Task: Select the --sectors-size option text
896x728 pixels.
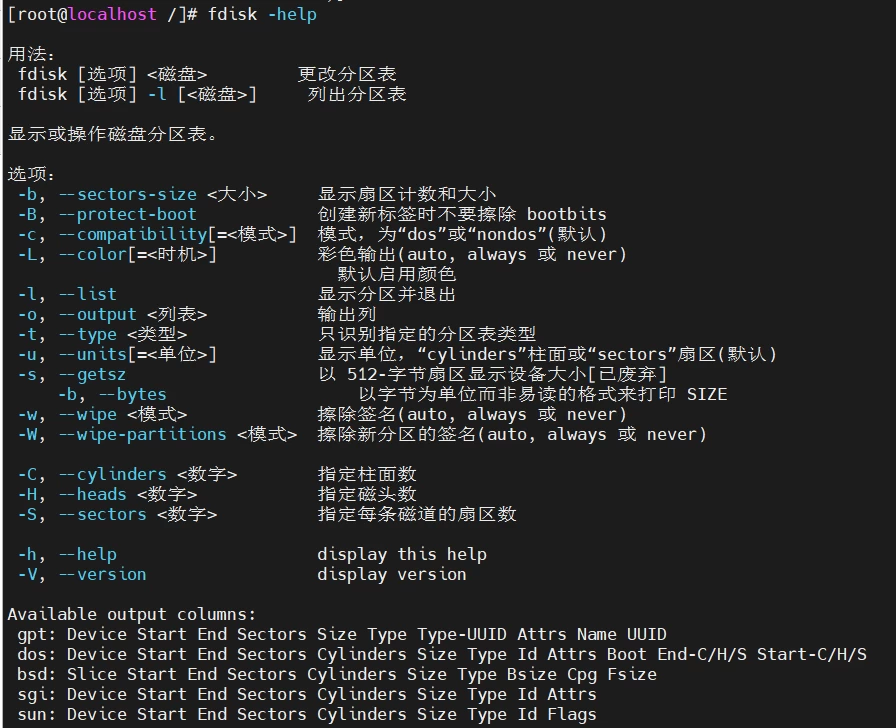Action: pyautogui.click(x=128, y=194)
